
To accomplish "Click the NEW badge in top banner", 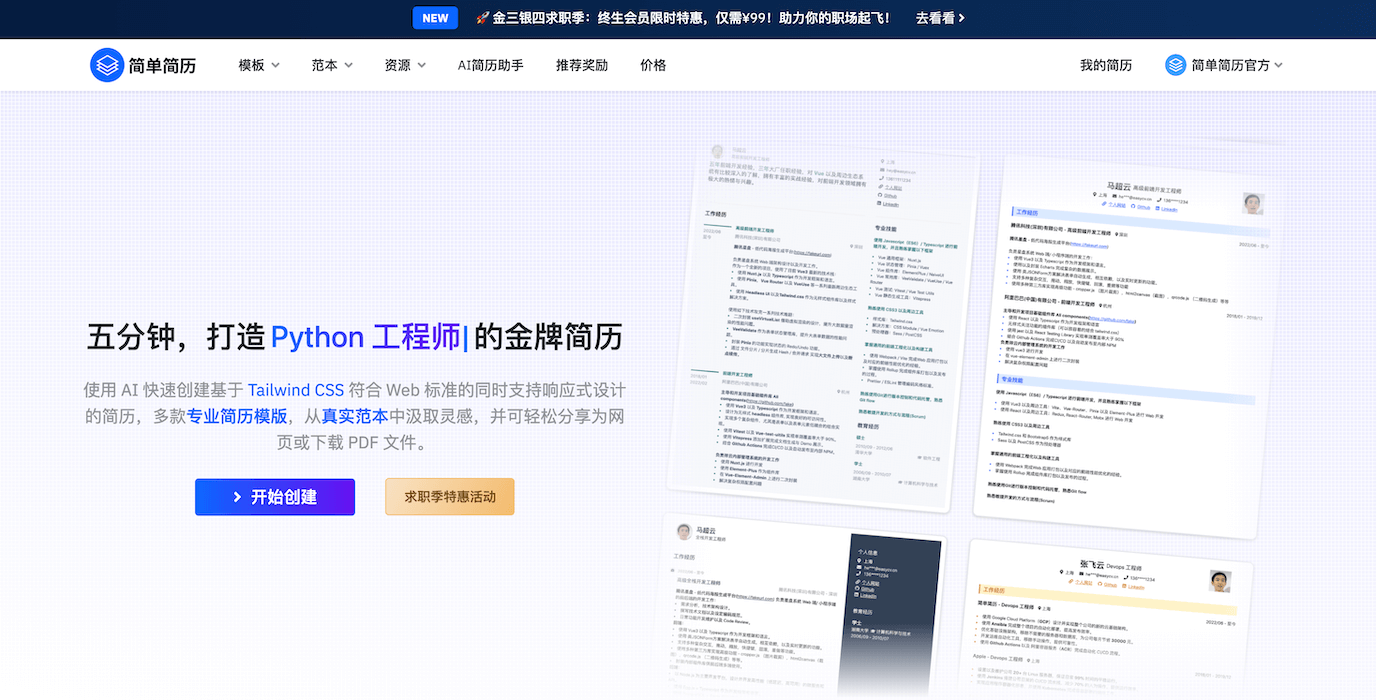I will [435, 18].
